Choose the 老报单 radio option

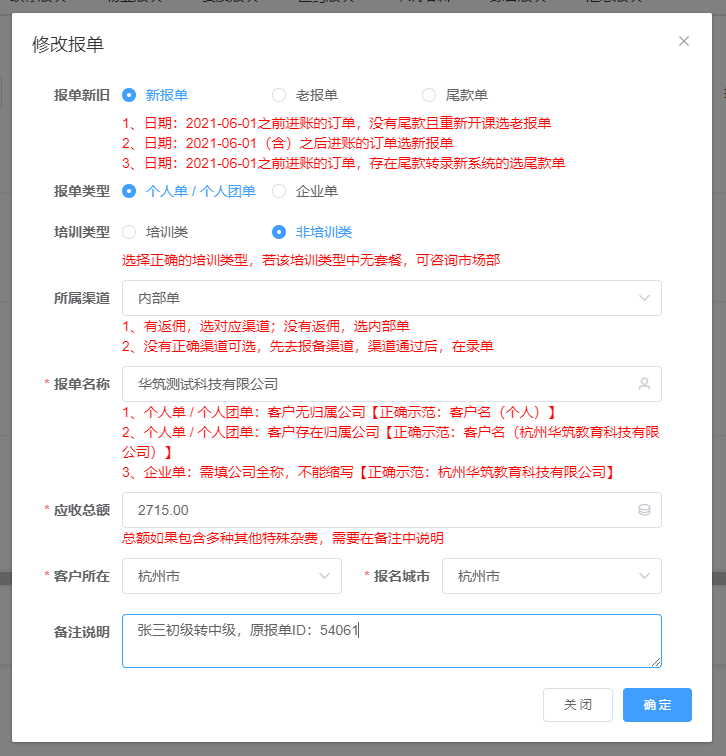(279, 95)
